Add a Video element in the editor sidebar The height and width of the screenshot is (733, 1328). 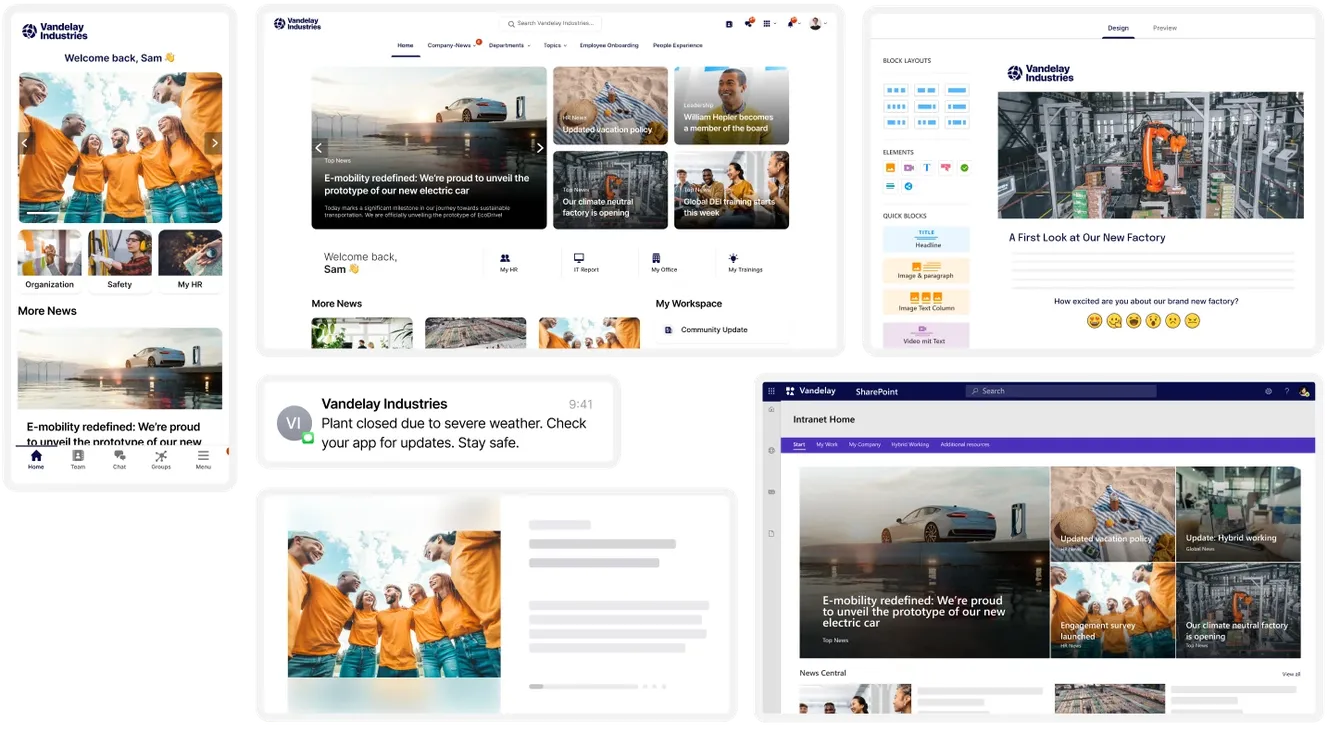coord(910,168)
